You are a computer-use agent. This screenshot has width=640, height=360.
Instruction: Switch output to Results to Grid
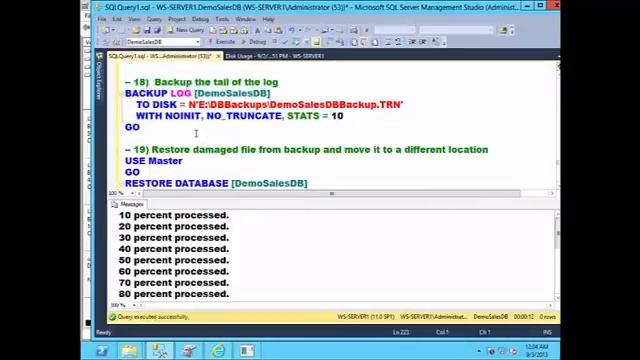pos(364,42)
